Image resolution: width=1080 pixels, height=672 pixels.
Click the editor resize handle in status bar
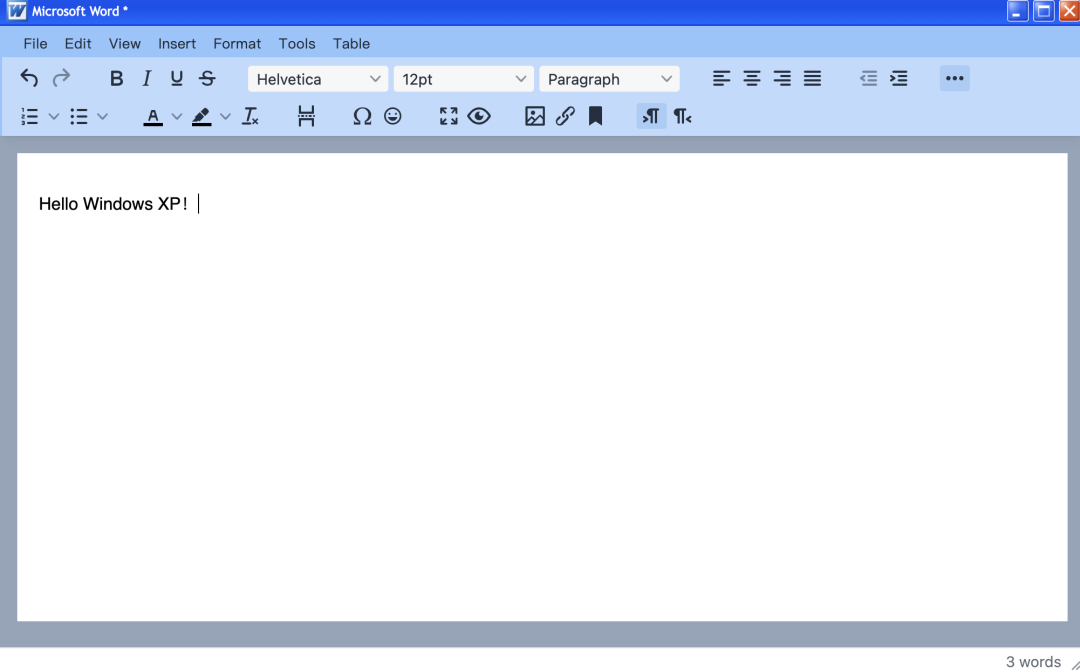(x=1073, y=664)
